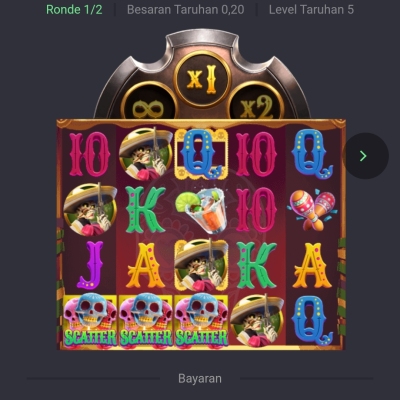Click the Besaran Taruhan 0,20 label
Screen dimensions: 400x400
coord(186,10)
